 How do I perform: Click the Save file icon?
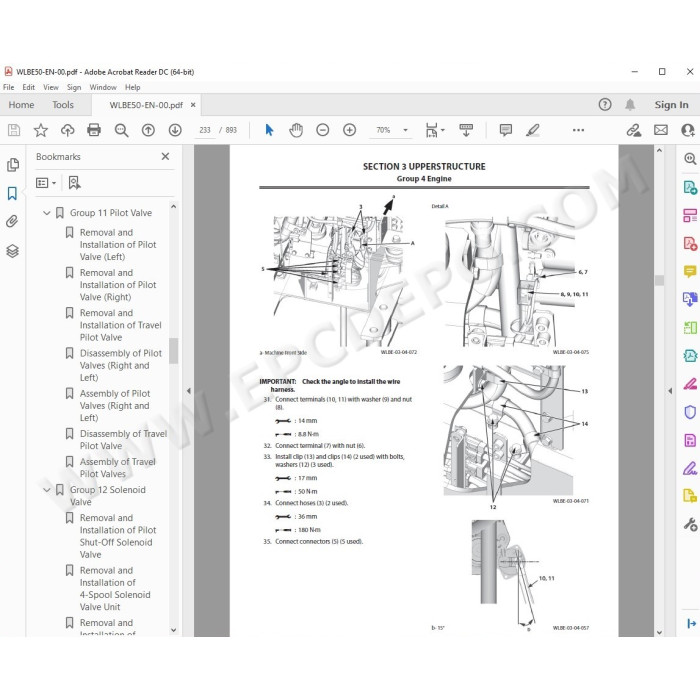(14, 130)
